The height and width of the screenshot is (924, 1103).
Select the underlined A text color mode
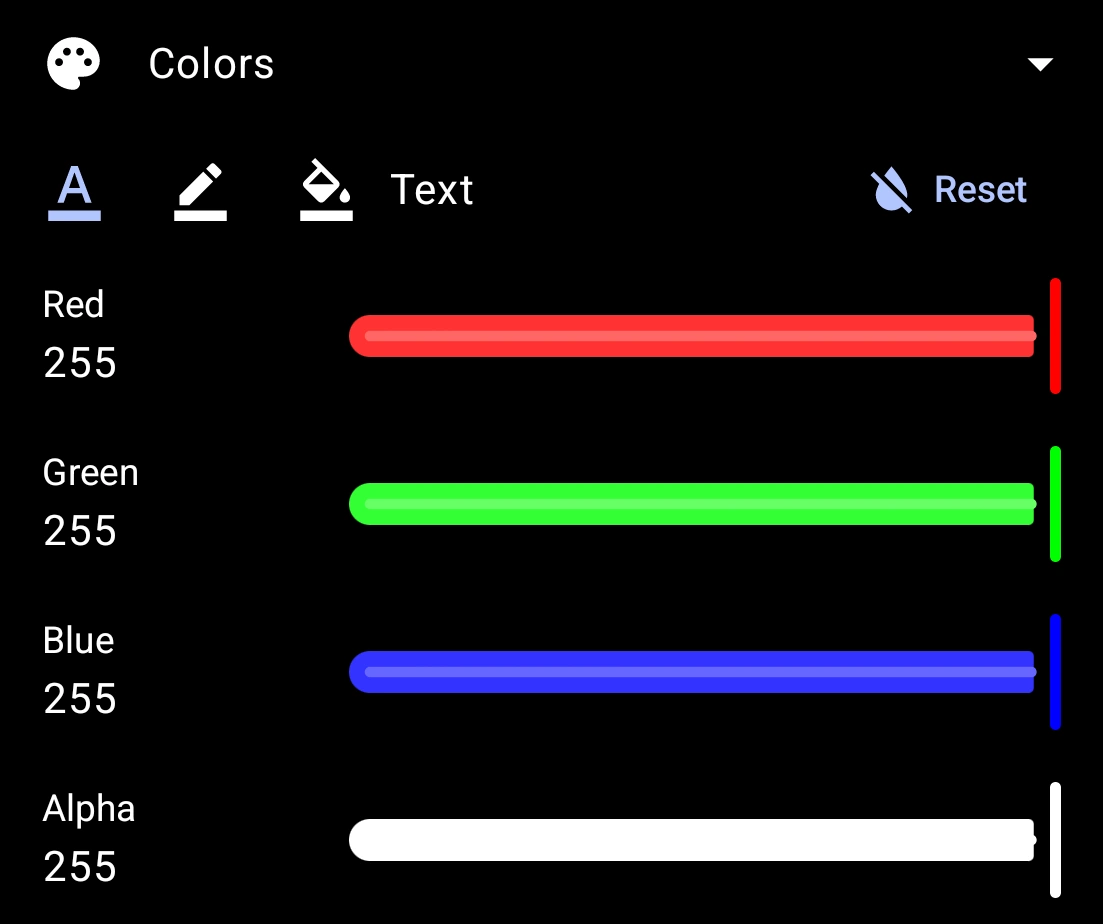(74, 190)
